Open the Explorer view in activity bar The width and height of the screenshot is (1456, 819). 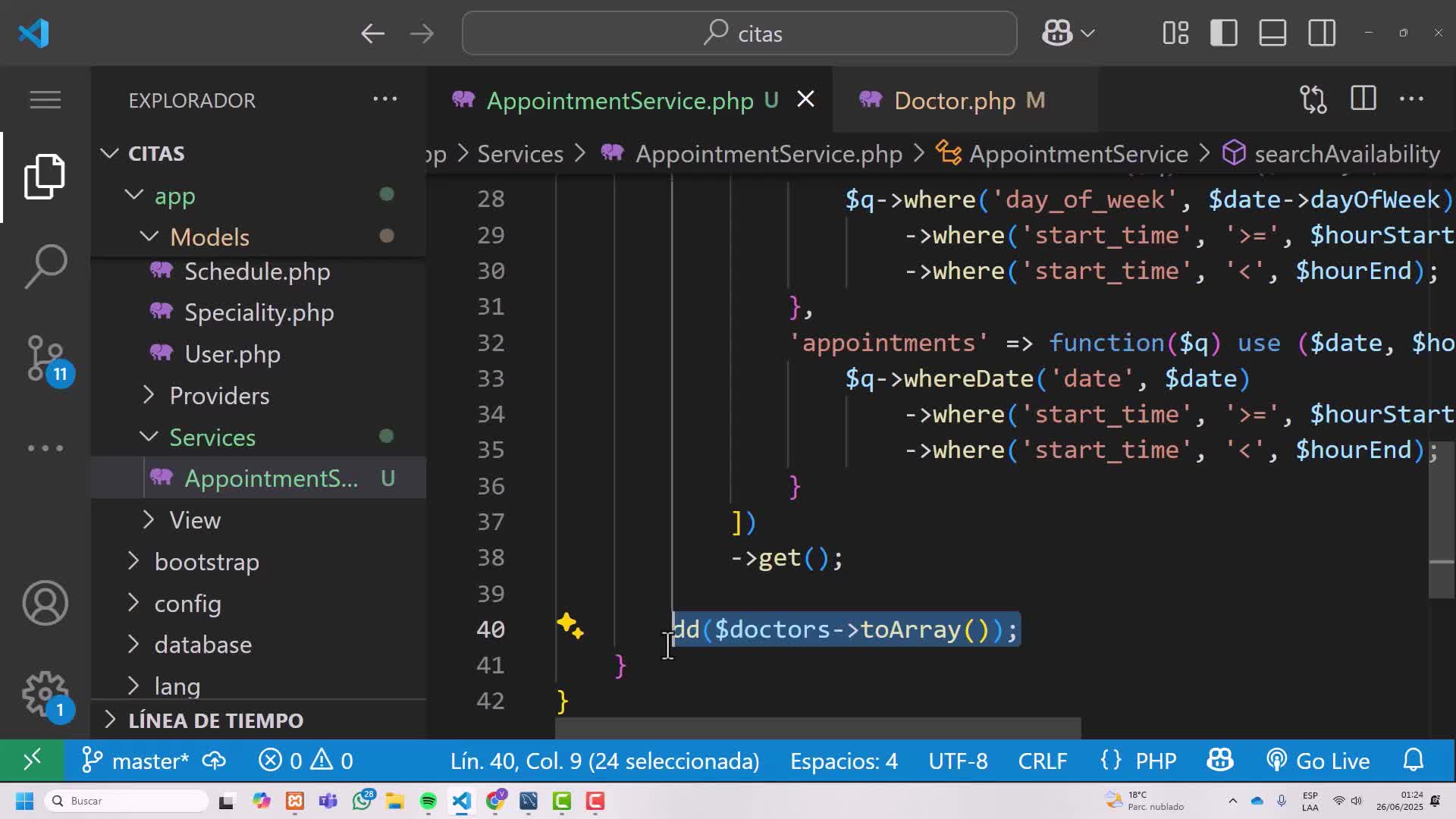pyautogui.click(x=45, y=177)
